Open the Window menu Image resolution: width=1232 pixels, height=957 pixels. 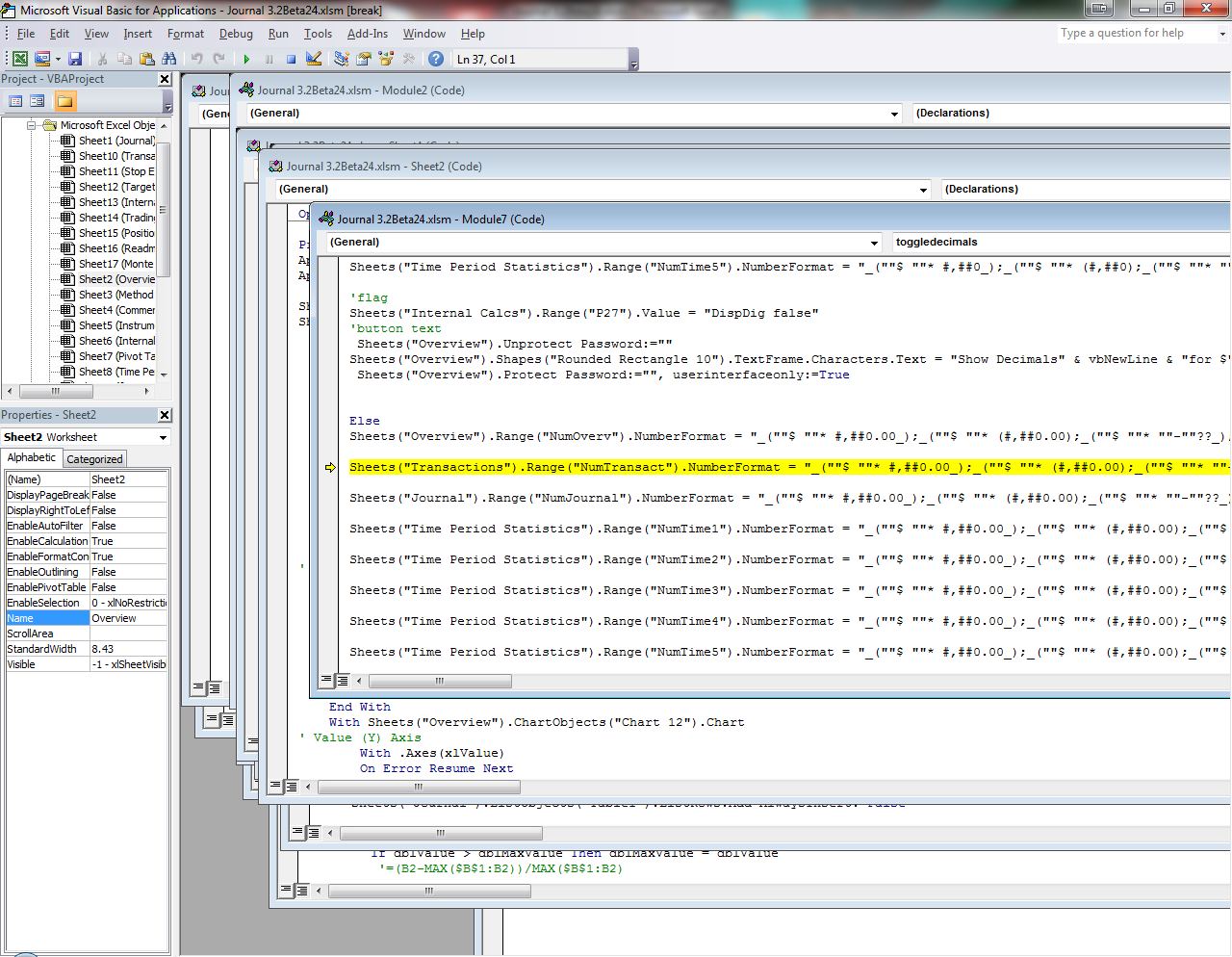coord(424,33)
